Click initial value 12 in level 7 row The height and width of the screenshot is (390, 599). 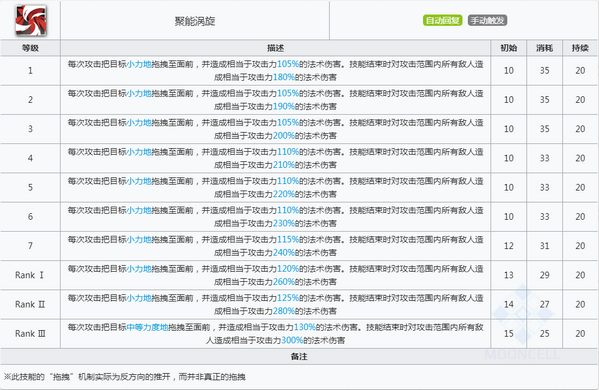508,246
